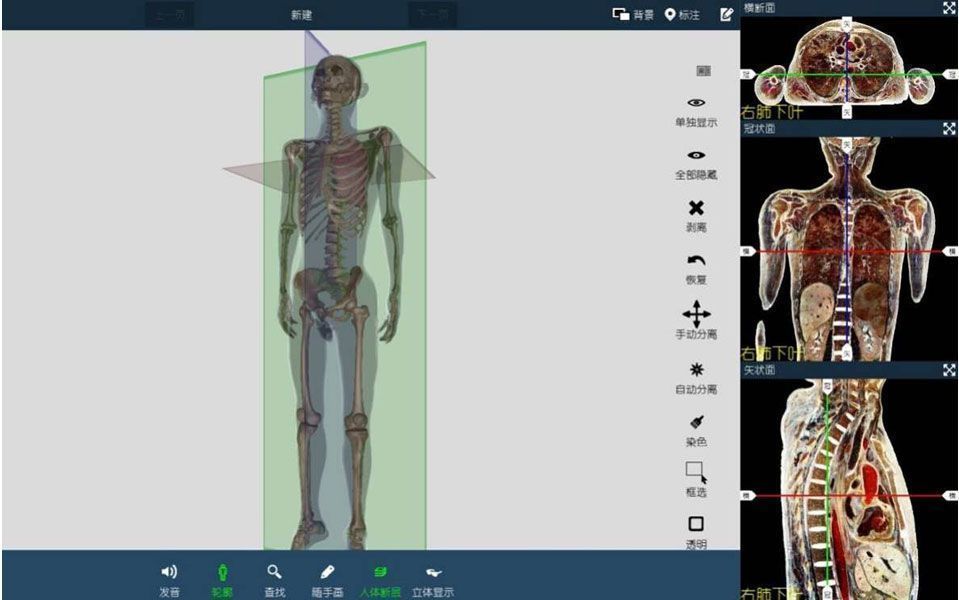Click the 恢复 (restore) arrow icon

coord(696,261)
